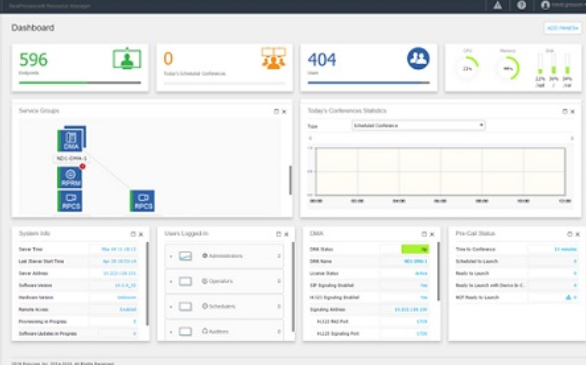Maximize the System Info panel
The width and height of the screenshot is (586, 365).
click(133, 234)
